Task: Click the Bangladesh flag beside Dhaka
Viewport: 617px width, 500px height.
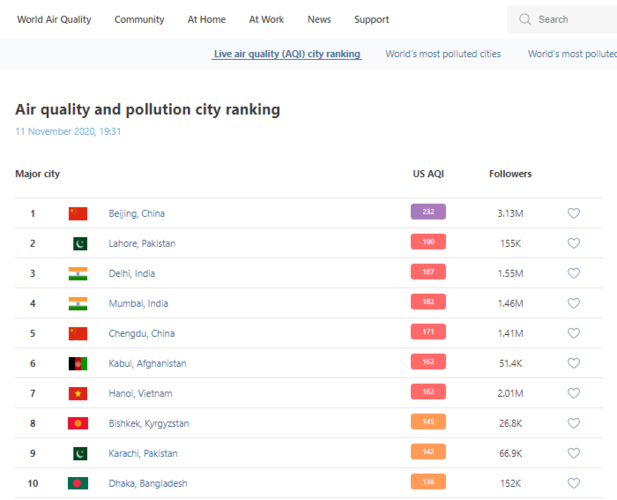Action: pos(78,483)
